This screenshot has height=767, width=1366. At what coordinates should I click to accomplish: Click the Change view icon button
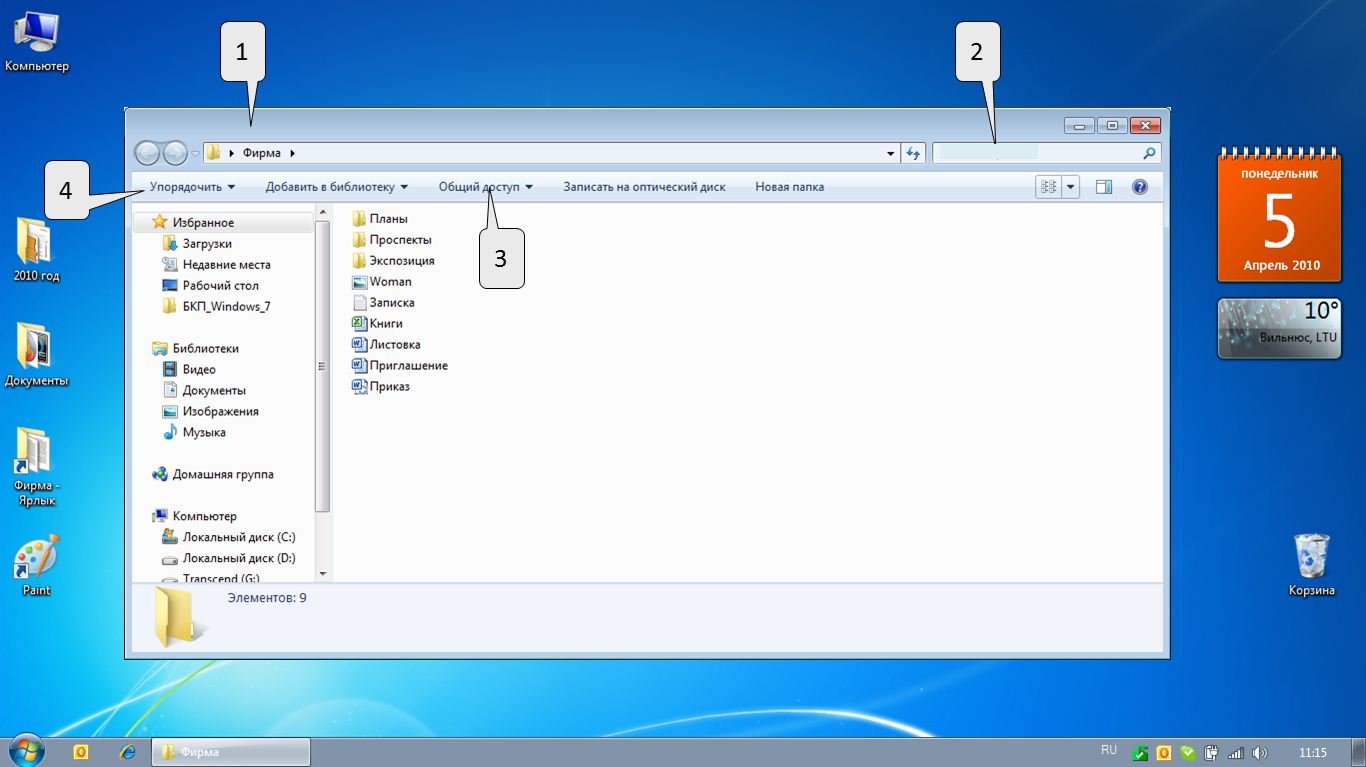(x=1048, y=187)
